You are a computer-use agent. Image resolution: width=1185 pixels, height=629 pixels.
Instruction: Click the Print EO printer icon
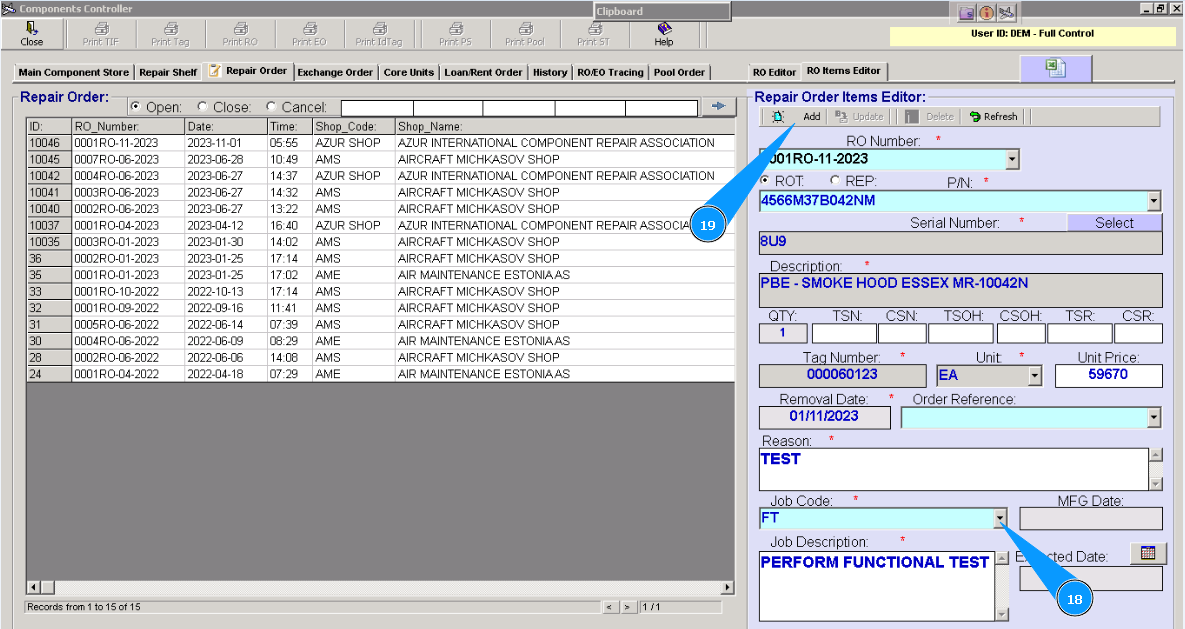pyautogui.click(x=310, y=28)
